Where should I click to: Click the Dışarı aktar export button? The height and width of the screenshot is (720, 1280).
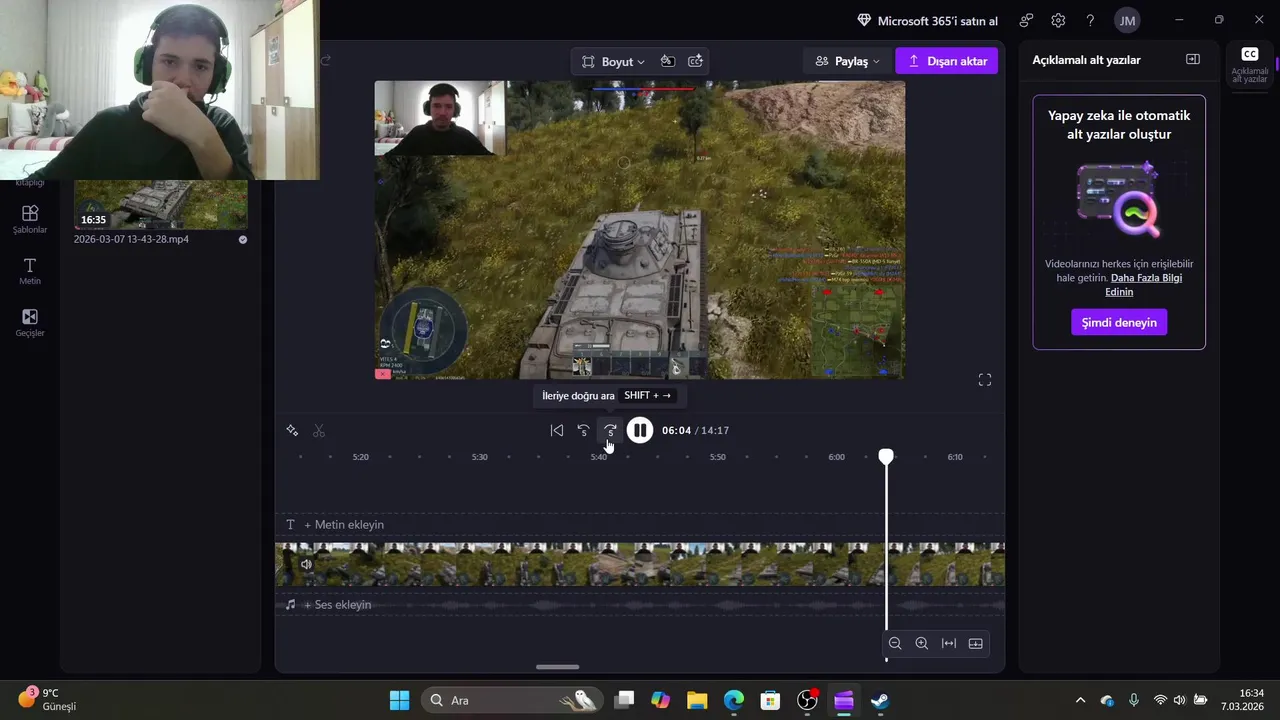point(947,61)
